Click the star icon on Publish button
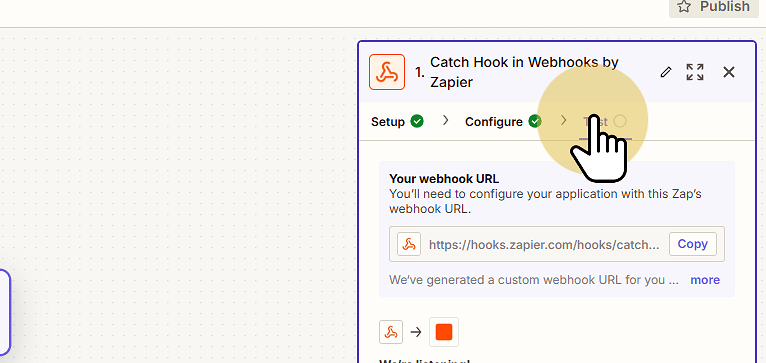 pyautogui.click(x=684, y=6)
